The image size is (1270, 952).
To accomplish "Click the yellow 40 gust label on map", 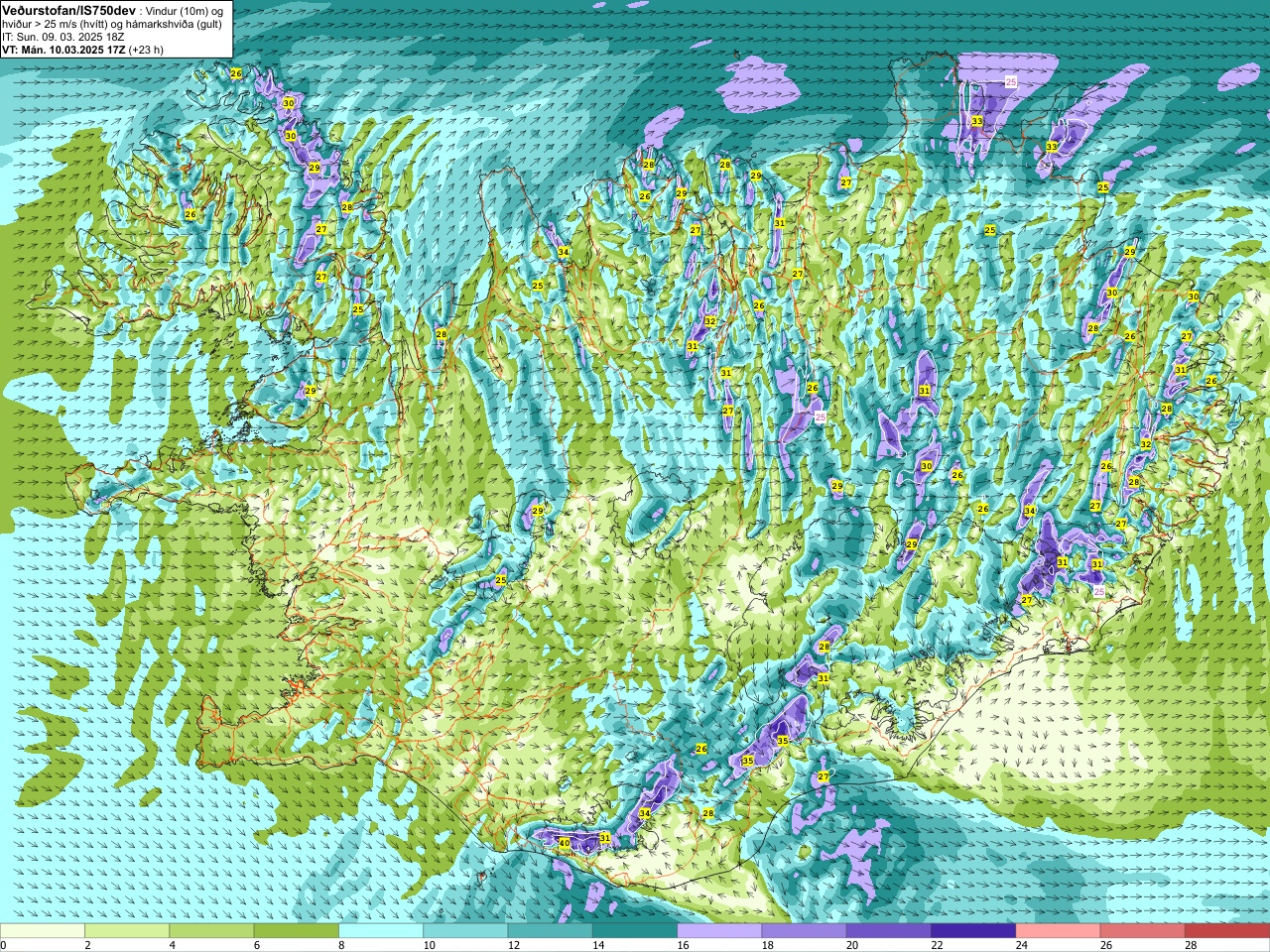I will [565, 843].
